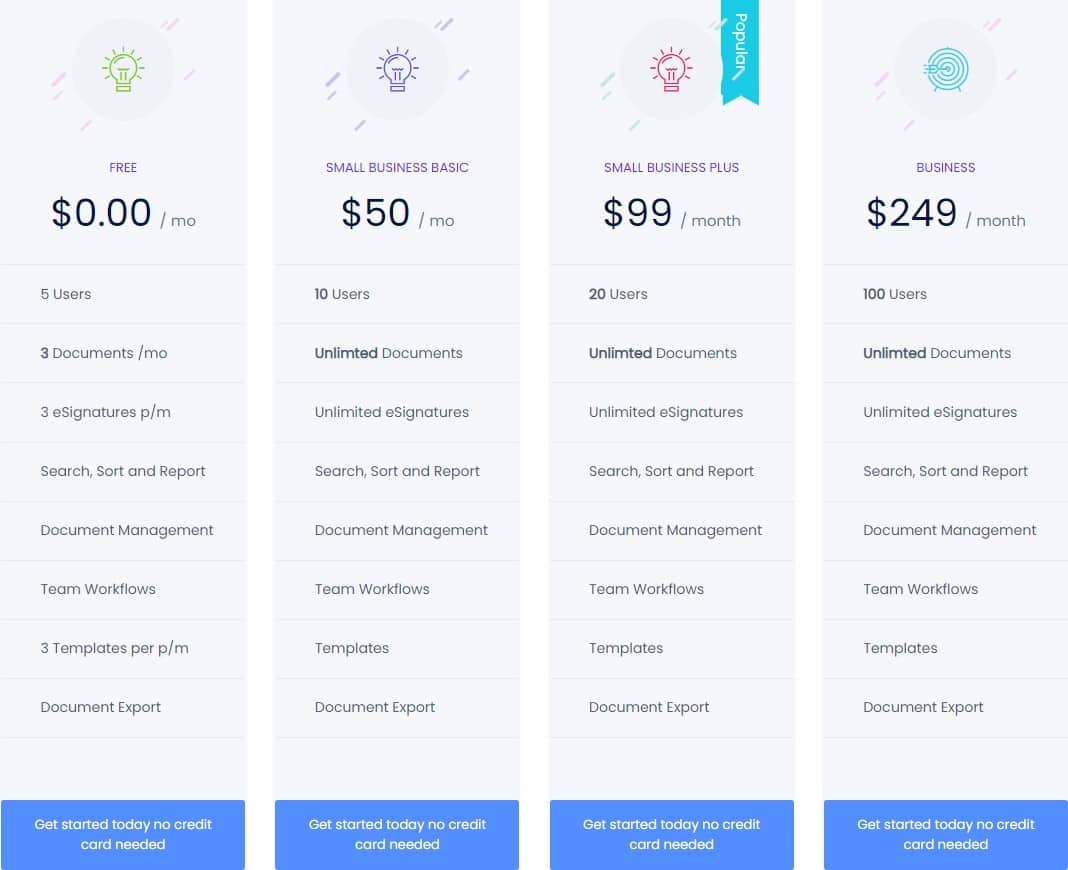The height and width of the screenshot is (870, 1068).
Task: Click the 100 Users row in Business plan
Action: point(895,294)
